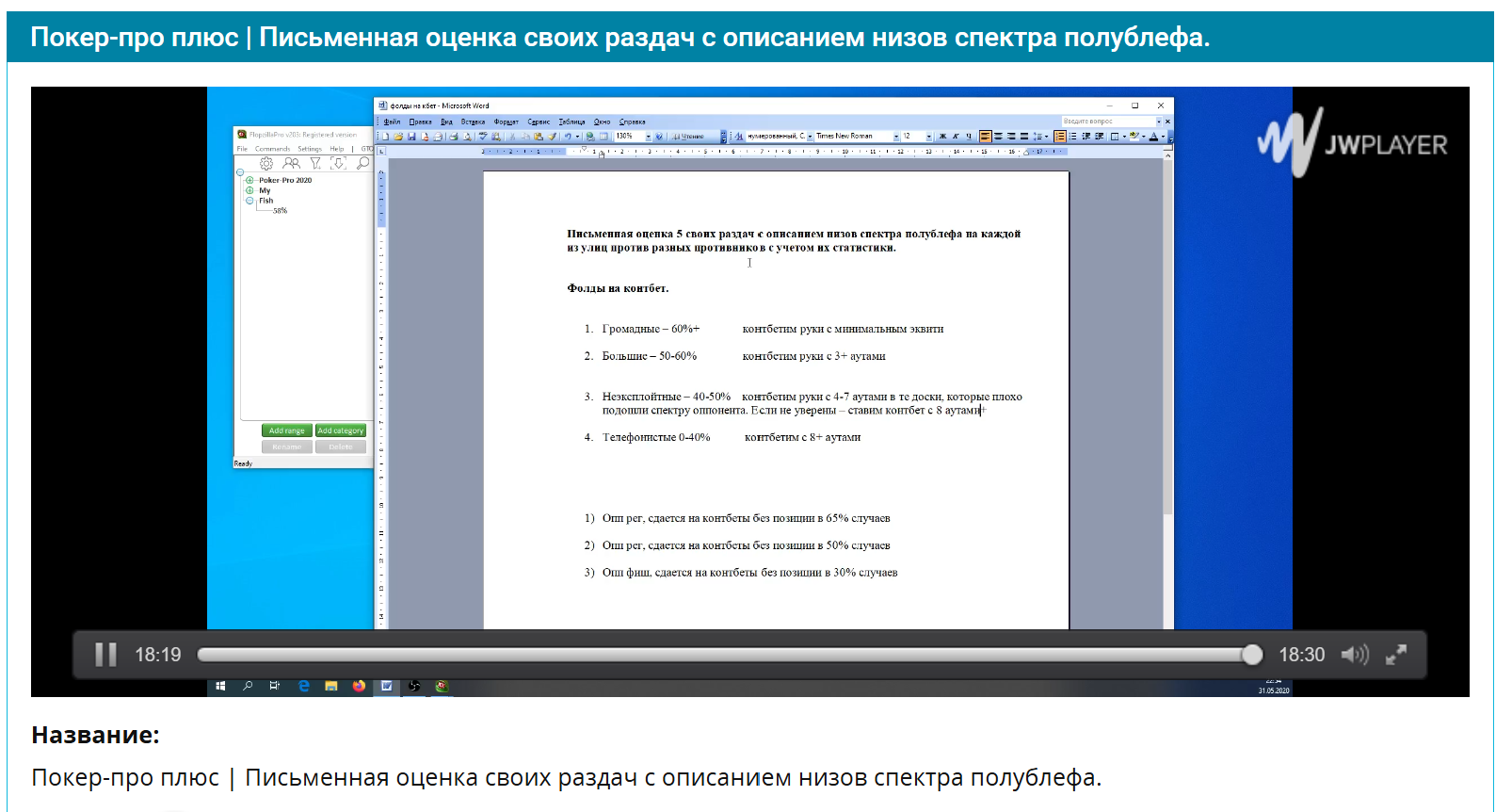
Task: Open Flopzilla settings gear icon
Action: pos(266,163)
